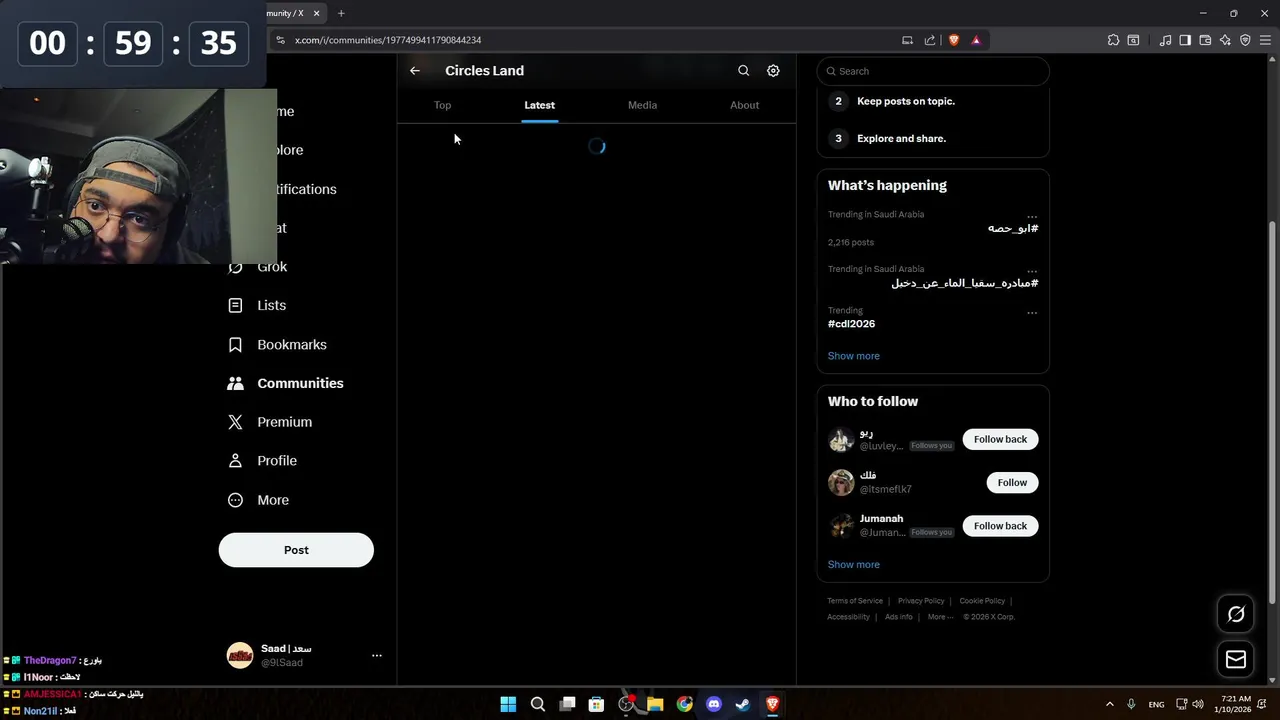This screenshot has height=720, width=1280.
Task: Open options for first Saudi Arabia trend
Action: tap(1032, 216)
